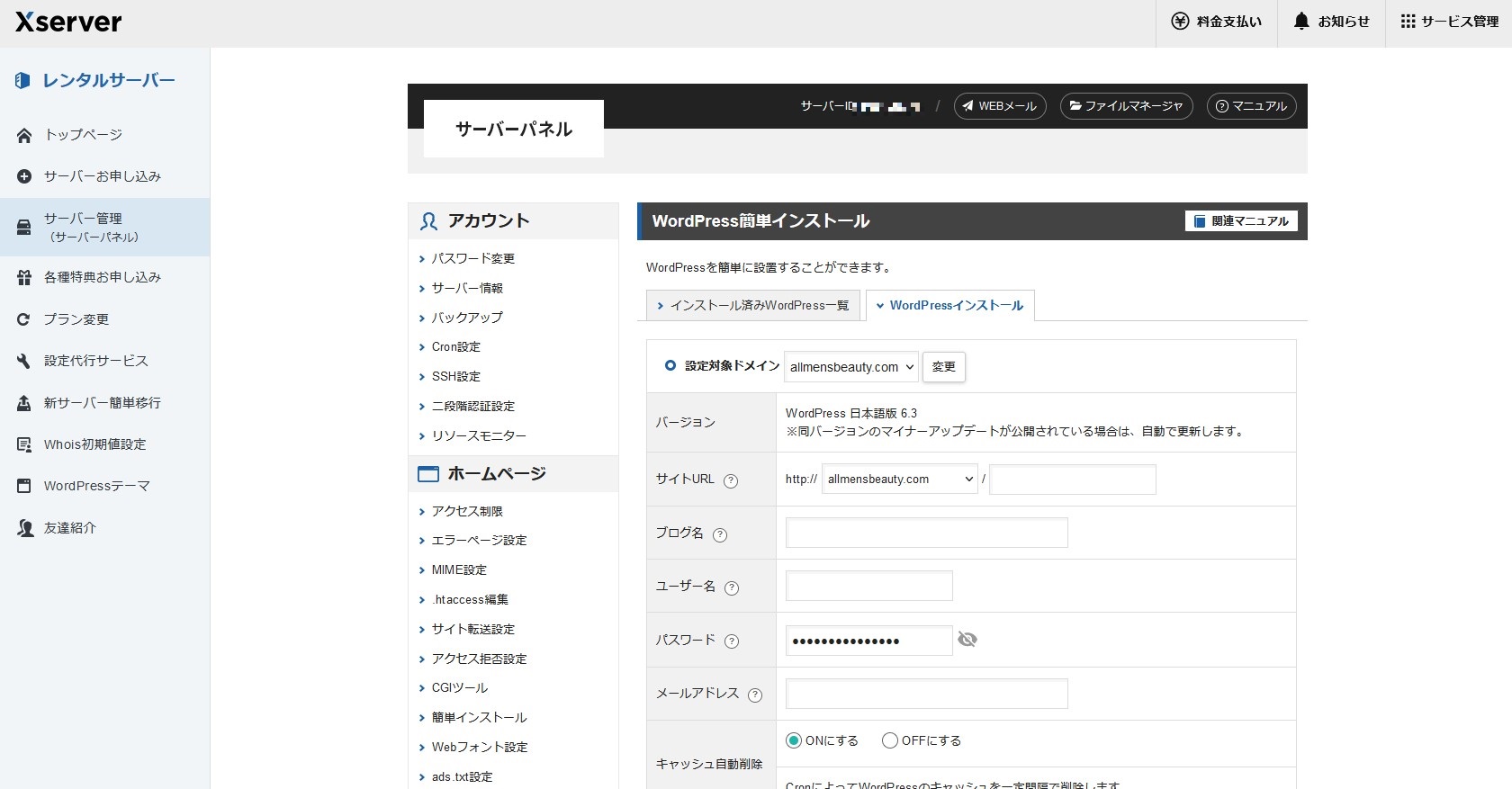This screenshot has width=1512, height=789.
Task: Open the Cron設定 sidebar link
Action: (x=455, y=347)
